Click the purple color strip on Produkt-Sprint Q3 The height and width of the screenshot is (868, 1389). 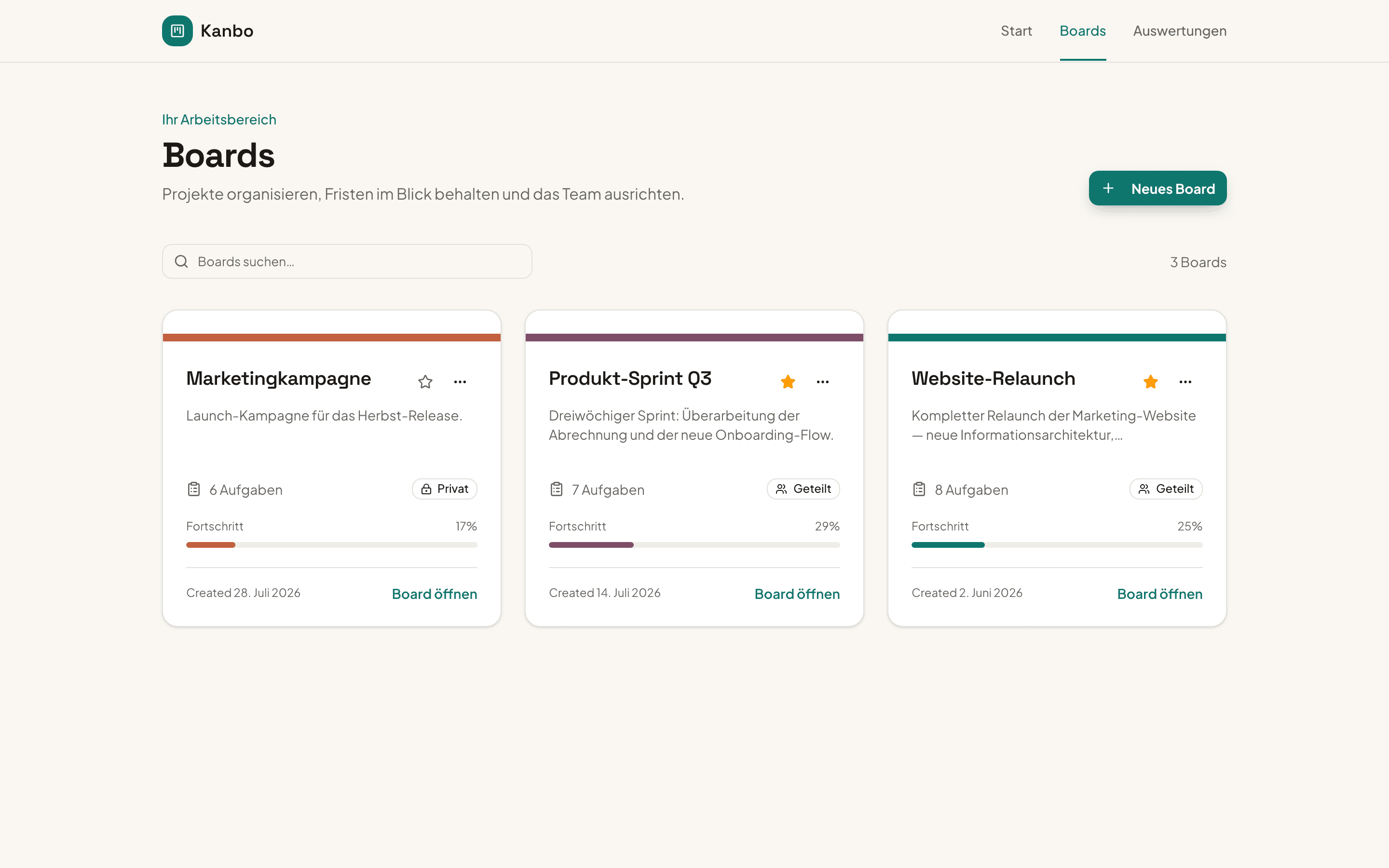click(694, 338)
